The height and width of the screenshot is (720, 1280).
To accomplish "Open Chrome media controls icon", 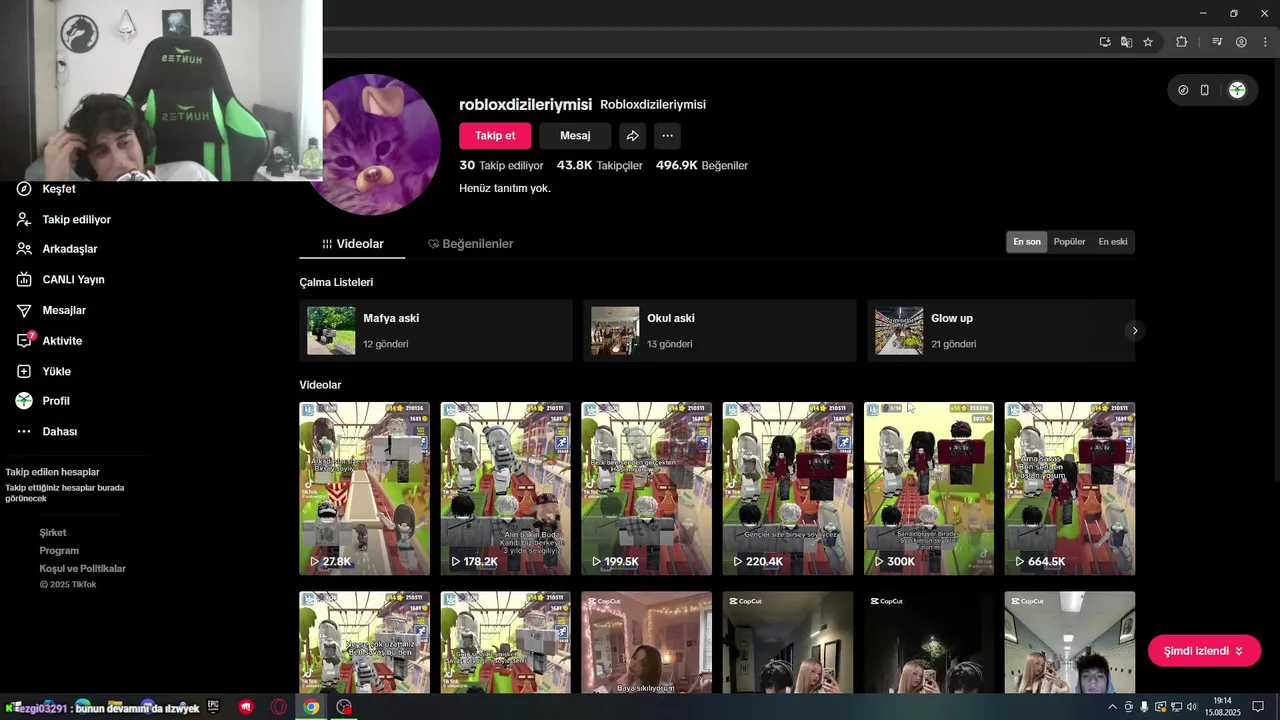I will pos(1217,42).
